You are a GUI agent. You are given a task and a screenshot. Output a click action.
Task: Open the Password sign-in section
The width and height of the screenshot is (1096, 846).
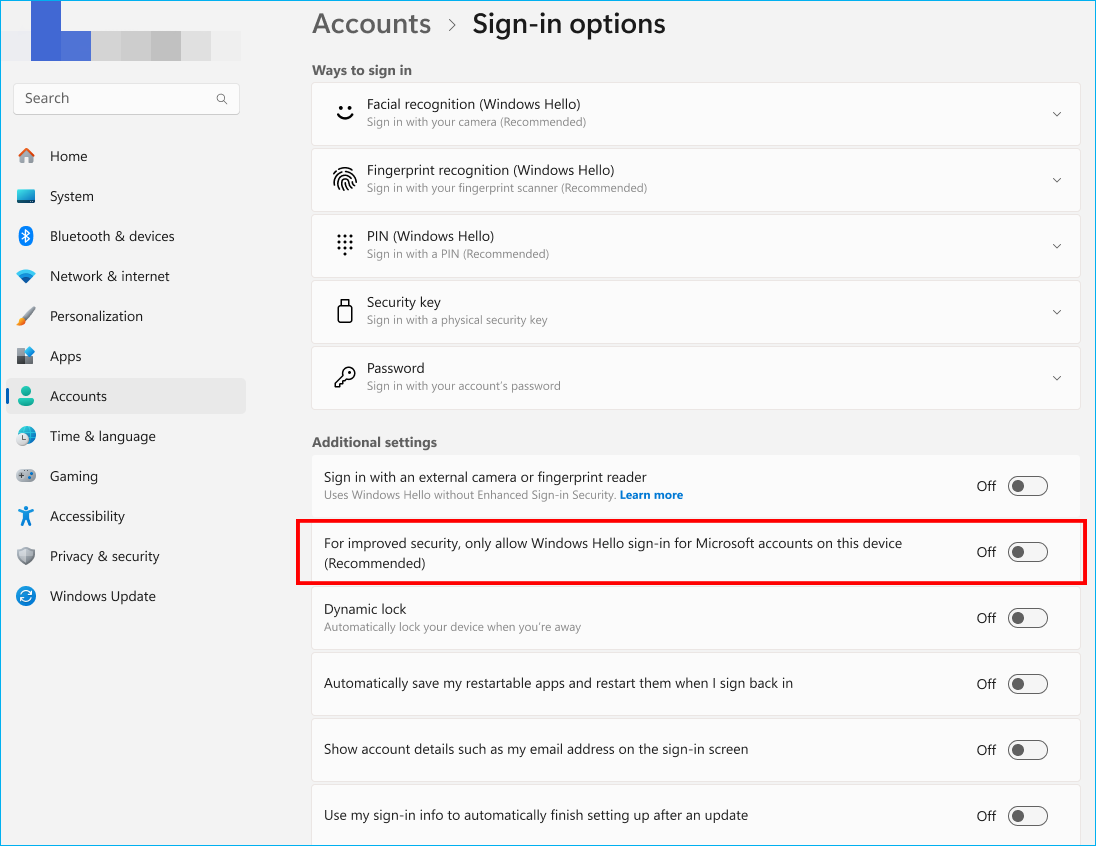point(1056,378)
